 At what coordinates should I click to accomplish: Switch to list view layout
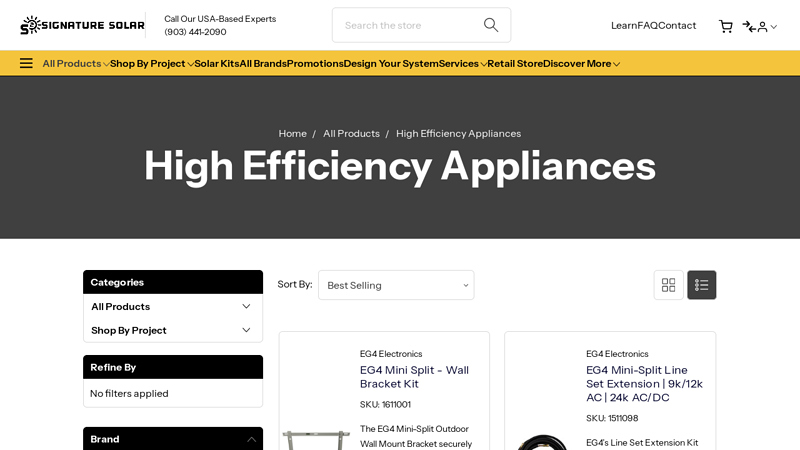click(701, 285)
